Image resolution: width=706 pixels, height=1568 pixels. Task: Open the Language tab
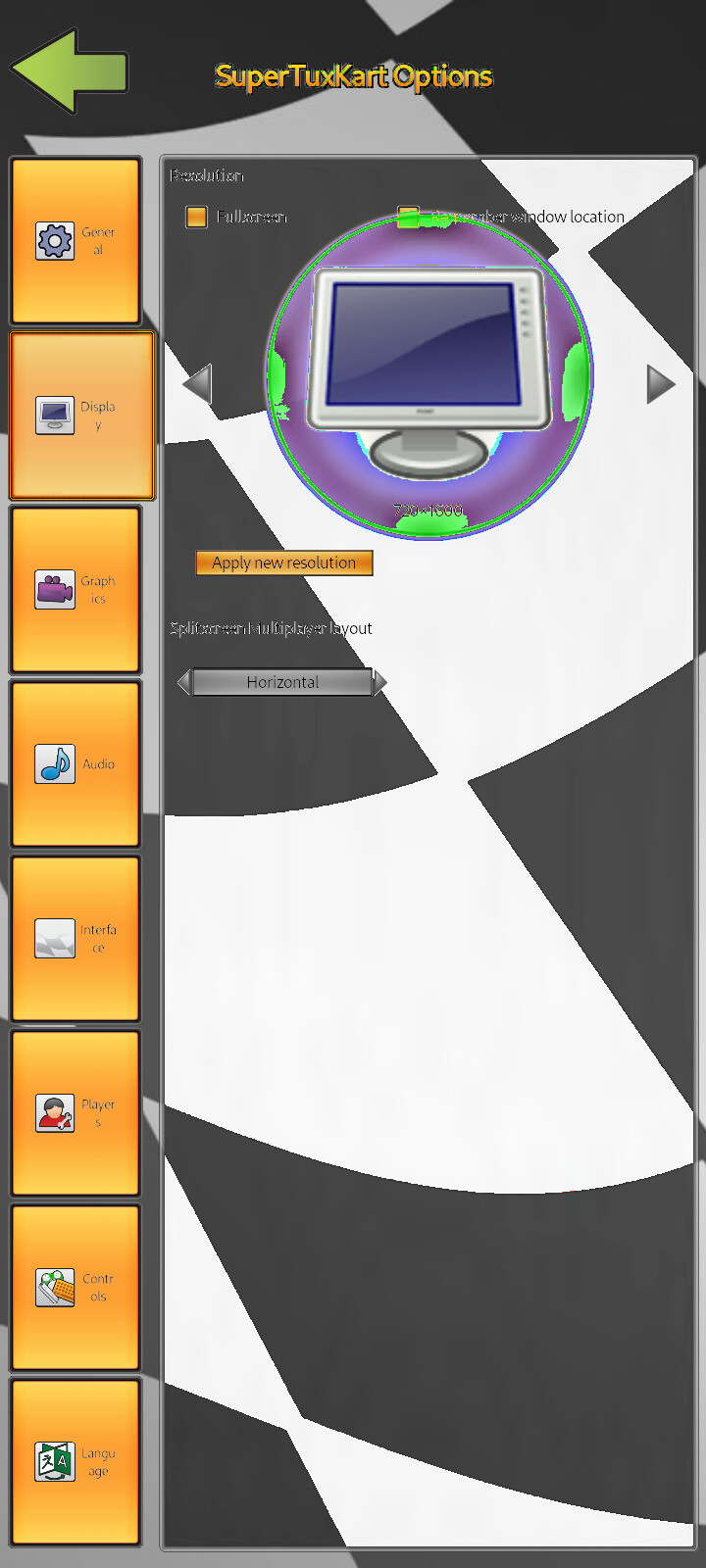[x=76, y=1462]
